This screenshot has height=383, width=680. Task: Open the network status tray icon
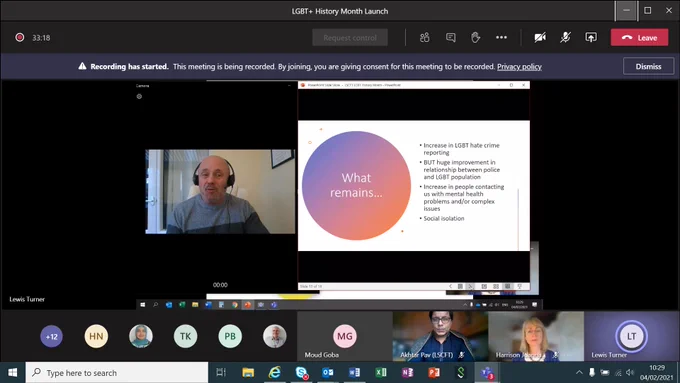coord(618,373)
